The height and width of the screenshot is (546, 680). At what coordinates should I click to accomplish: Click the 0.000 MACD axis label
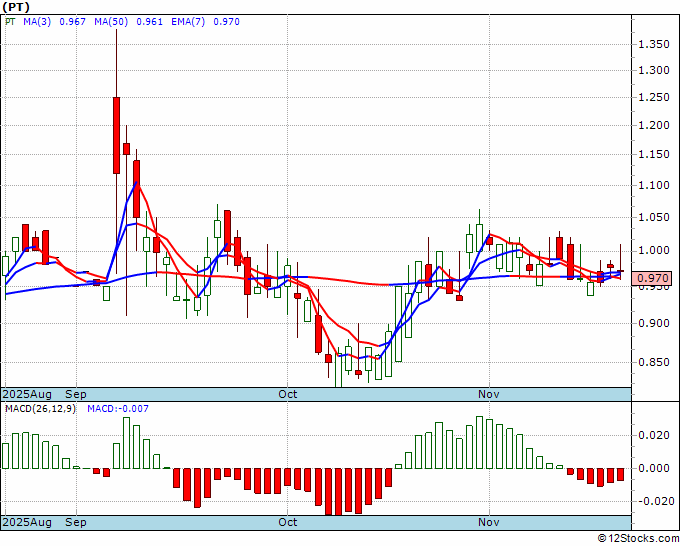654,468
